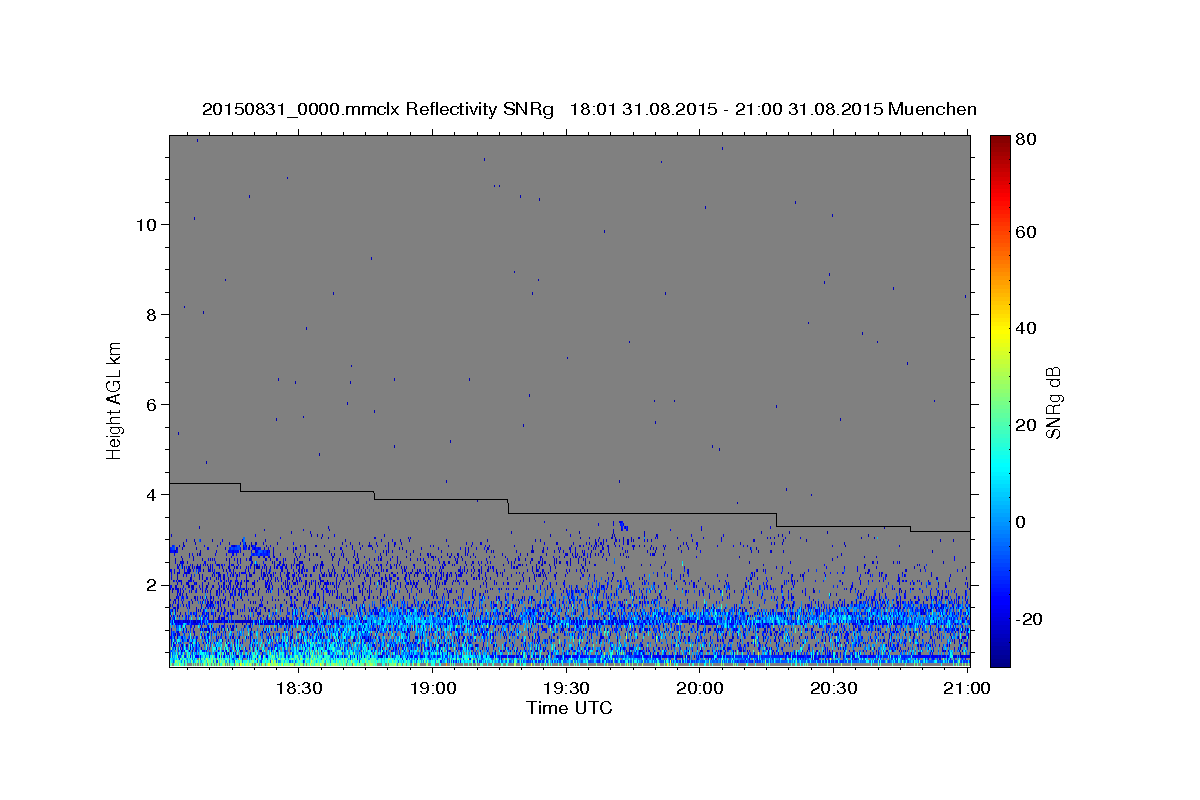Click the height tick label 2
This screenshot has width=1200, height=800.
pos(151,584)
